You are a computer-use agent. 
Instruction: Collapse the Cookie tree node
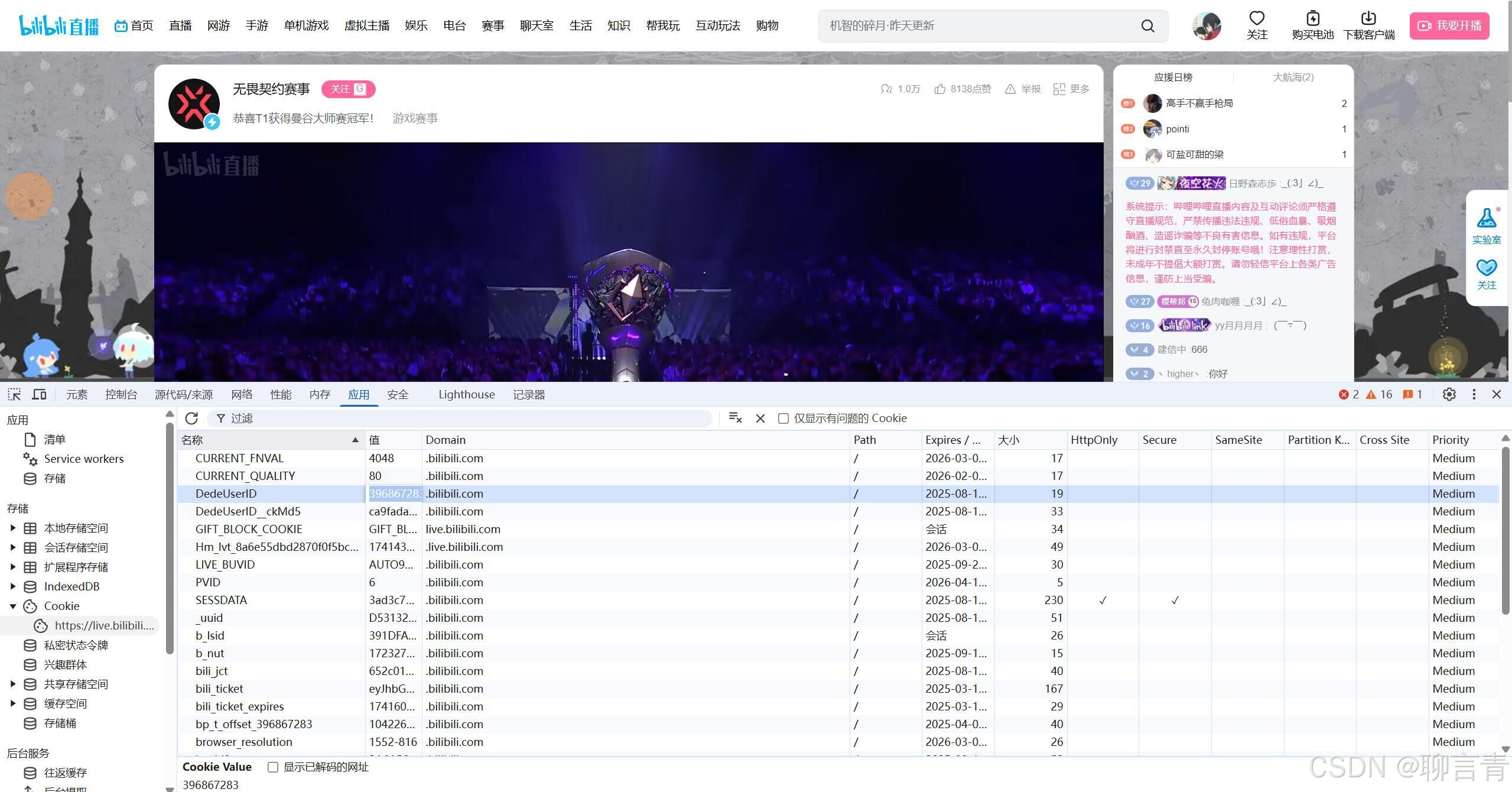(13, 606)
